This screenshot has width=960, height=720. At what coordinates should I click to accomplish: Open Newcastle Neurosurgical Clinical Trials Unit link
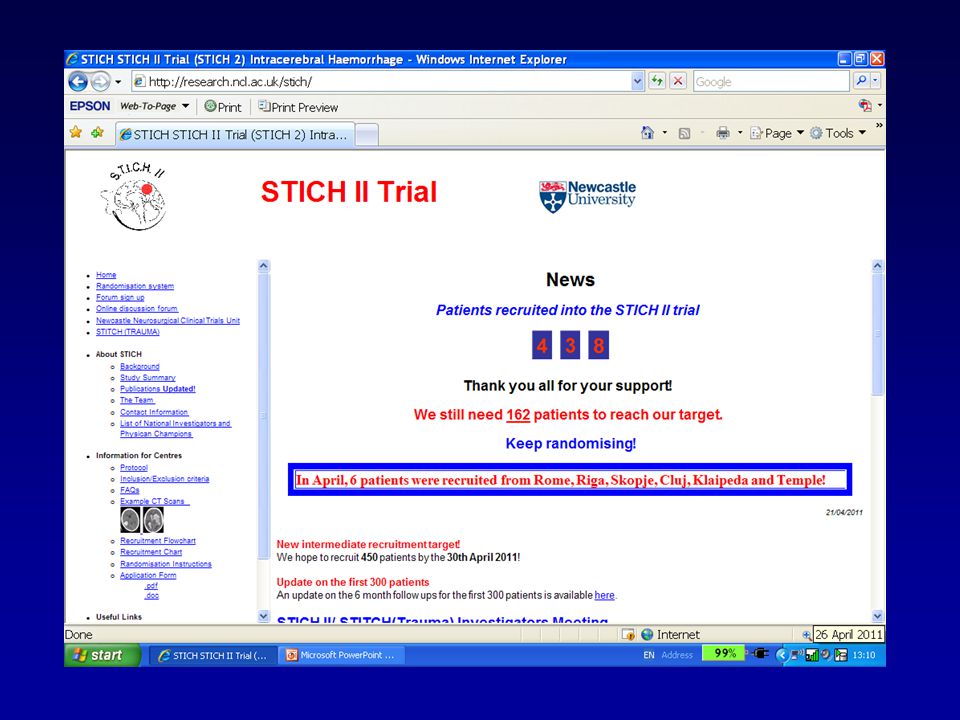[x=168, y=320]
